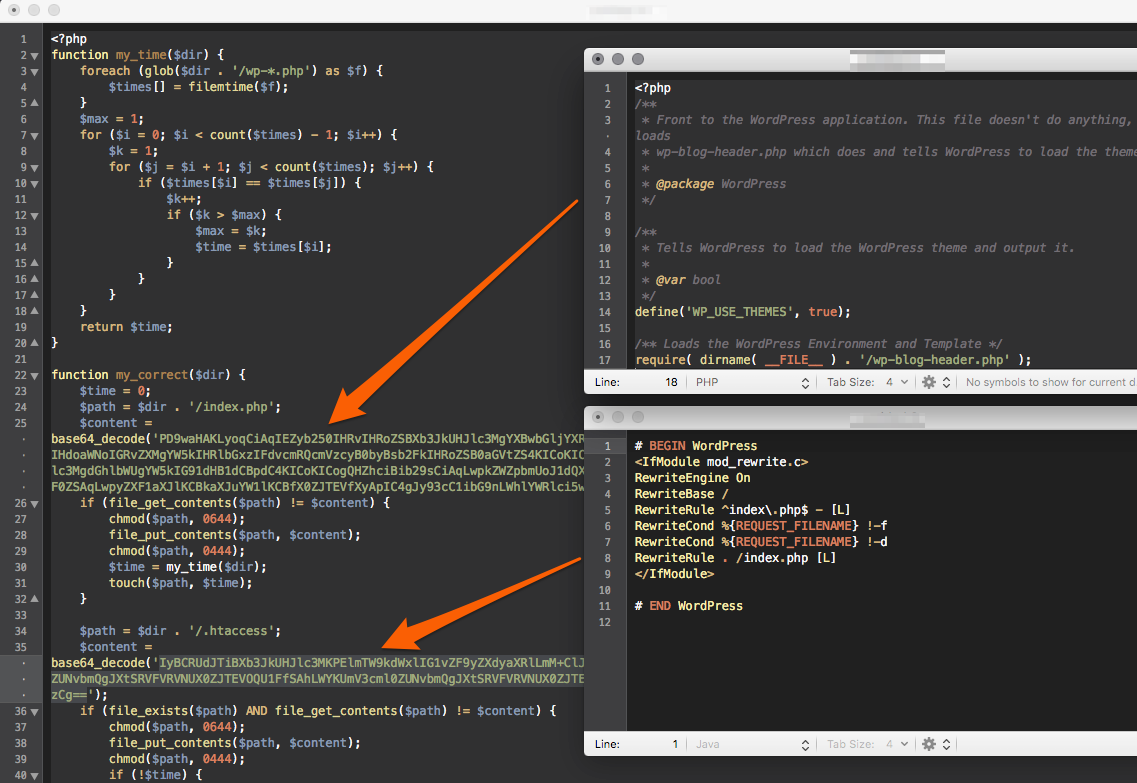Click the '@package WordPress' comment line
Screen dimensions: 1137x783
[714, 184]
